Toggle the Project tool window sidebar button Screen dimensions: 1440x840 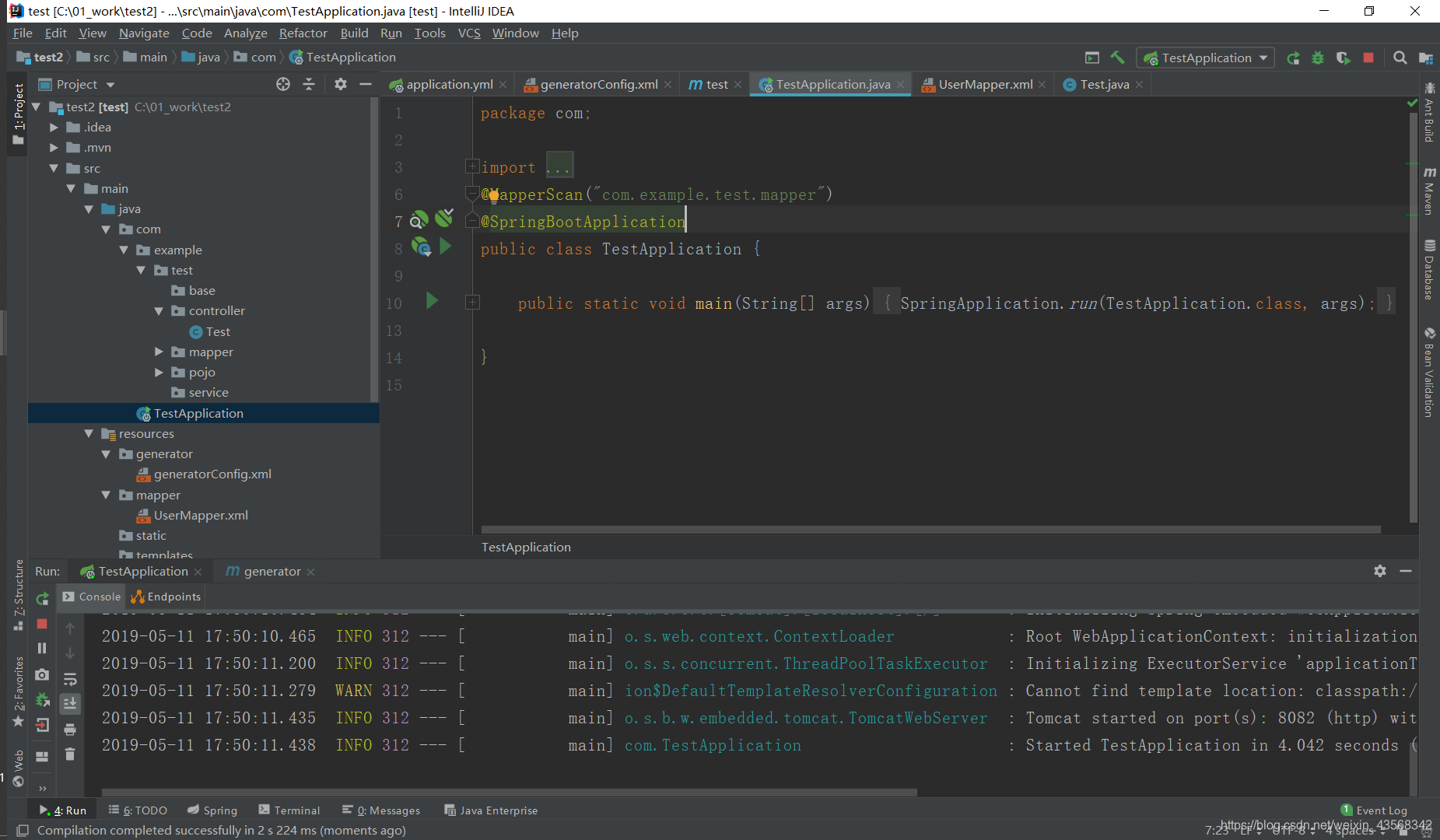click(x=18, y=114)
